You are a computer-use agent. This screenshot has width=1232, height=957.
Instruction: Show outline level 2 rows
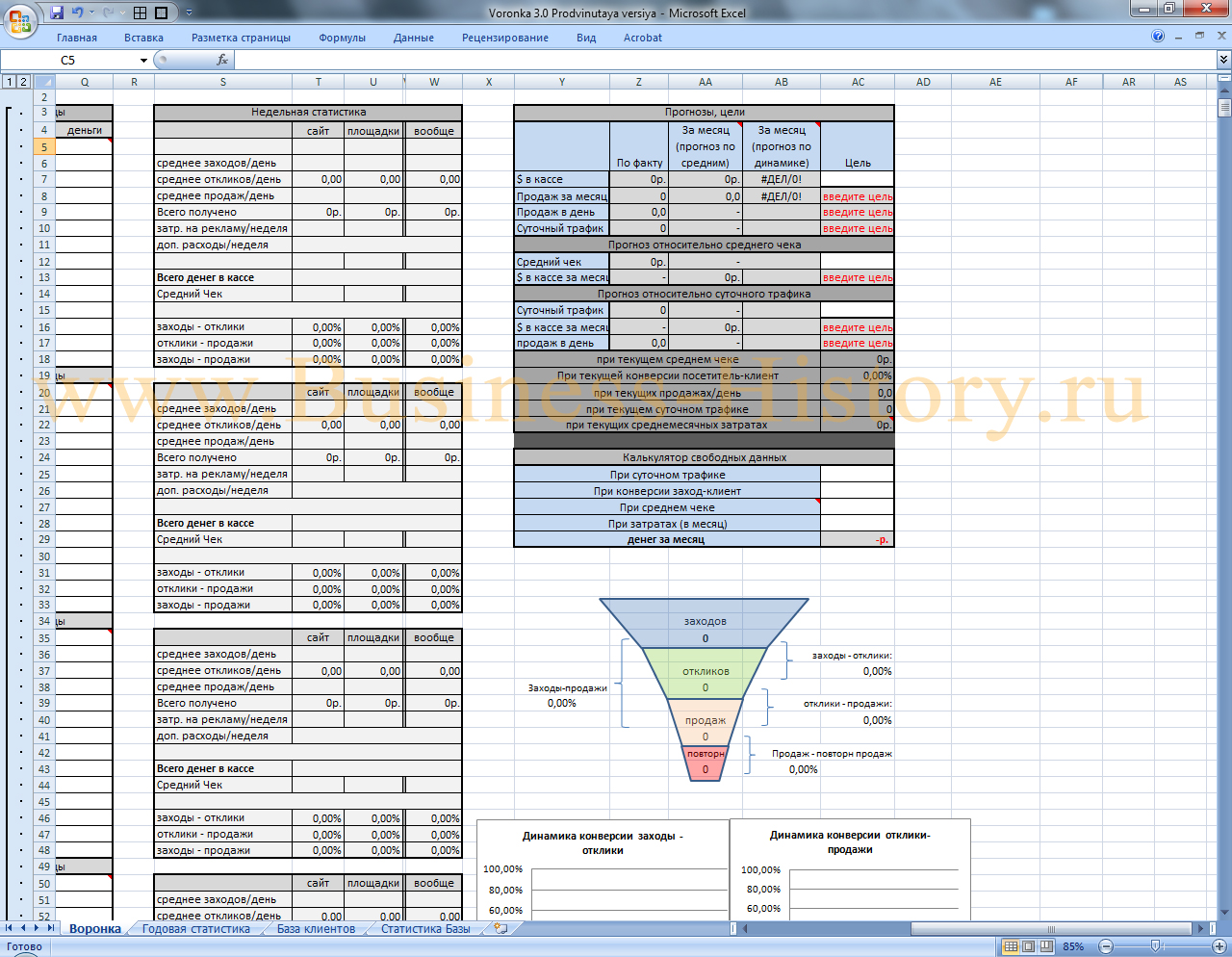[23, 82]
